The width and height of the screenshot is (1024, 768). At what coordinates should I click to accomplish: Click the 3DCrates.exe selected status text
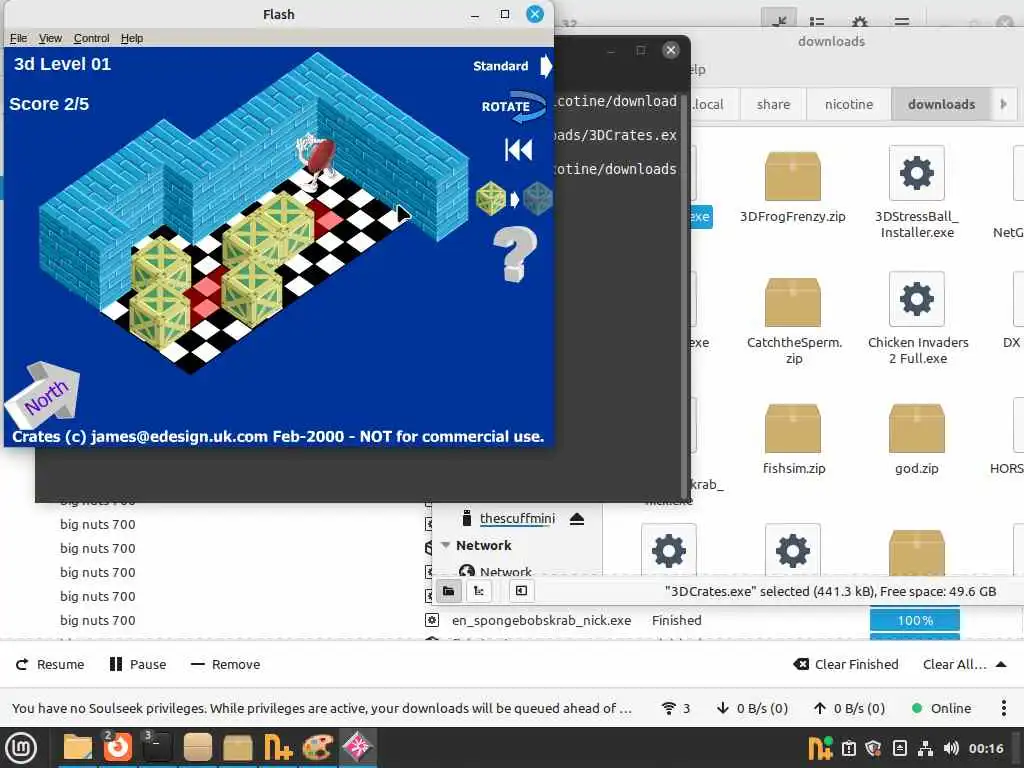point(830,592)
